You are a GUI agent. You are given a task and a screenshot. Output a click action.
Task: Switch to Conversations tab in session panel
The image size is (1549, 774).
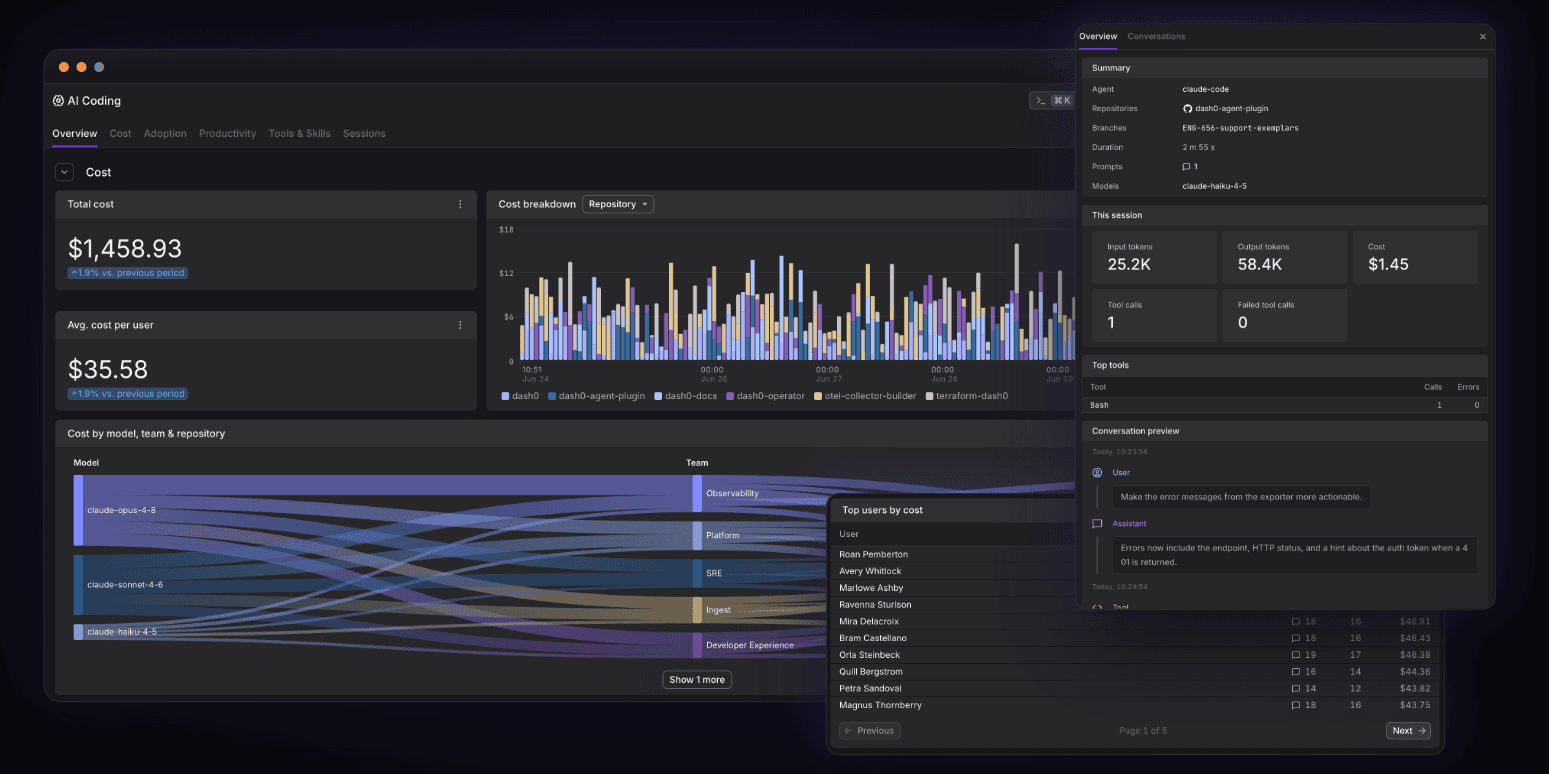click(1156, 36)
